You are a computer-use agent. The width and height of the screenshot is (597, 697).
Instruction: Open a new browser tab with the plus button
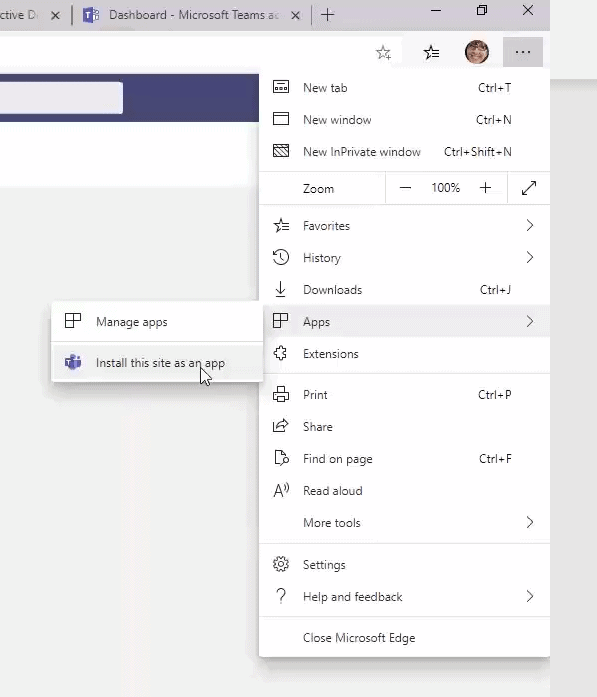[x=327, y=15]
